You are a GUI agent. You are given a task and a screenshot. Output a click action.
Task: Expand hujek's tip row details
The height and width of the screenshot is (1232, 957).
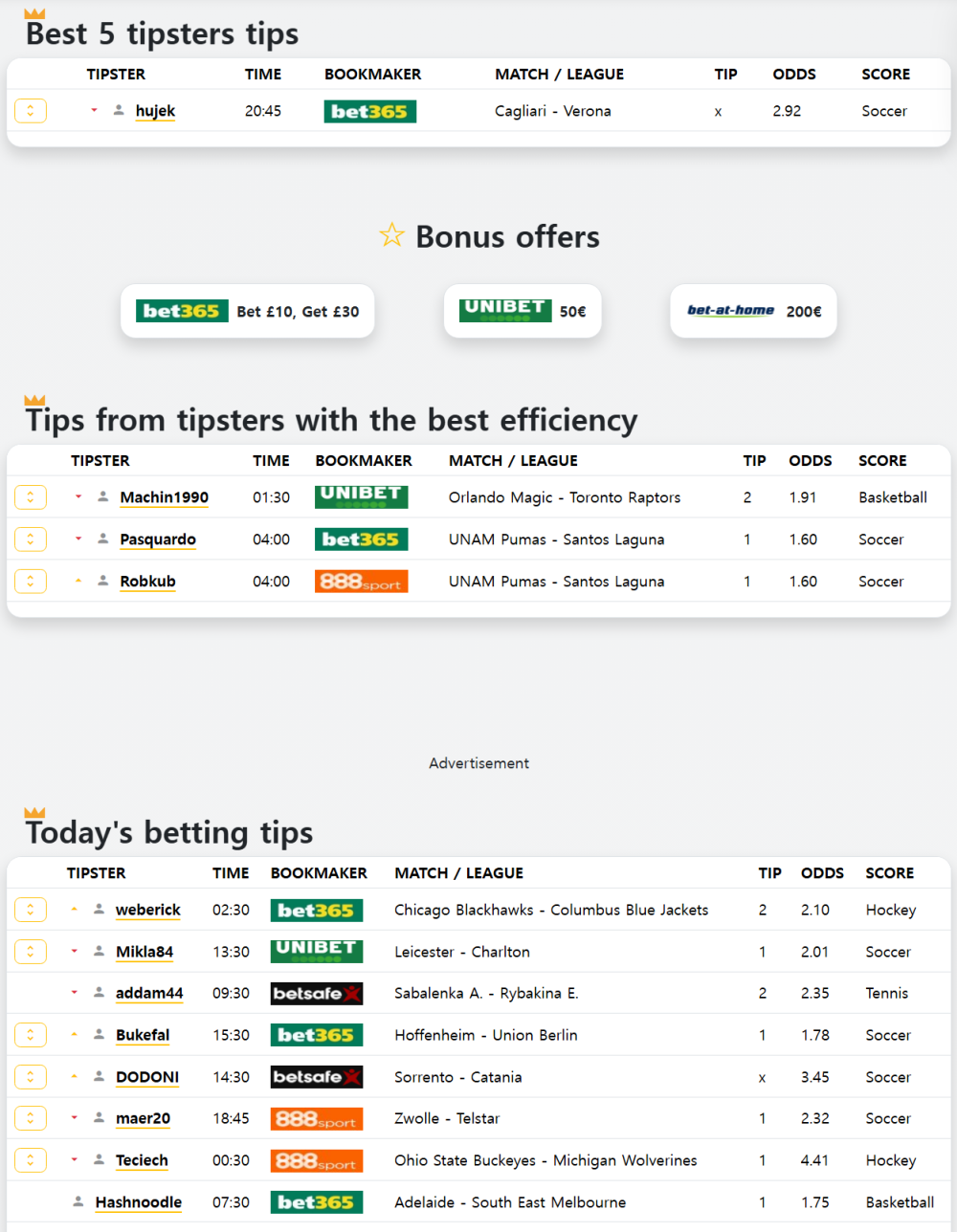coord(31,111)
